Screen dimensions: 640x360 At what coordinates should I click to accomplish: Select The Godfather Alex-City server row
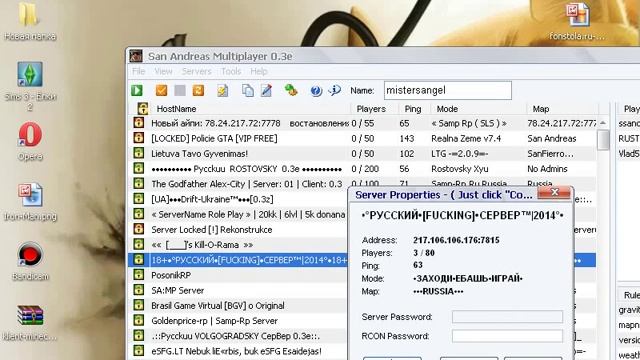(238, 184)
